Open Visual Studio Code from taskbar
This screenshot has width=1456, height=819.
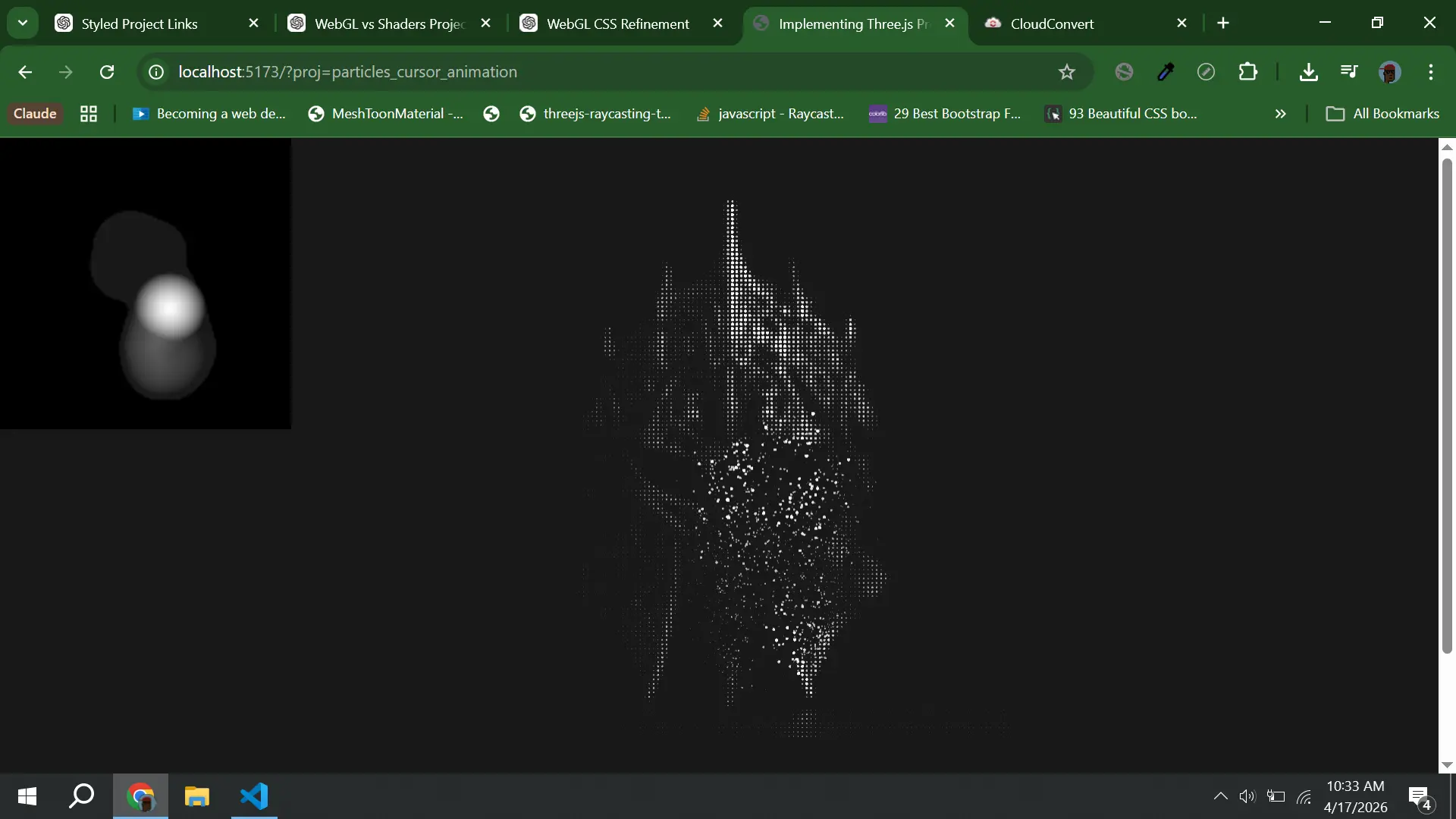pyautogui.click(x=254, y=796)
